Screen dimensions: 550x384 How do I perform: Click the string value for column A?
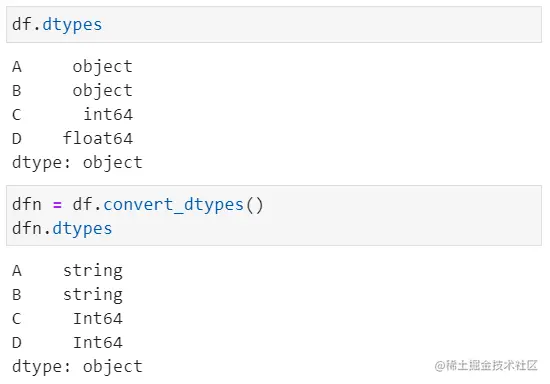pyautogui.click(x=93, y=271)
